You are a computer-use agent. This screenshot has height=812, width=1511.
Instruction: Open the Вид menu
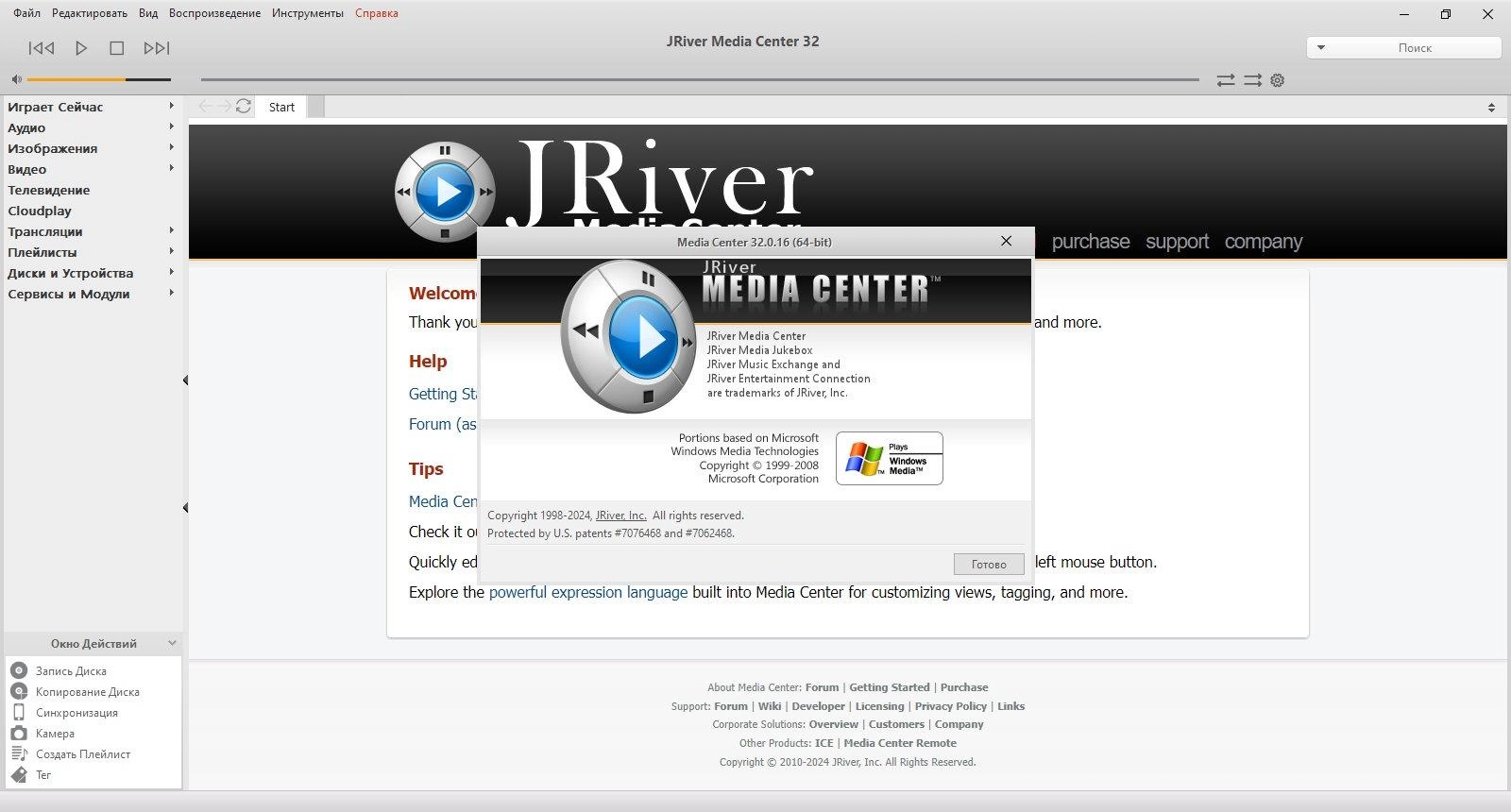point(148,13)
